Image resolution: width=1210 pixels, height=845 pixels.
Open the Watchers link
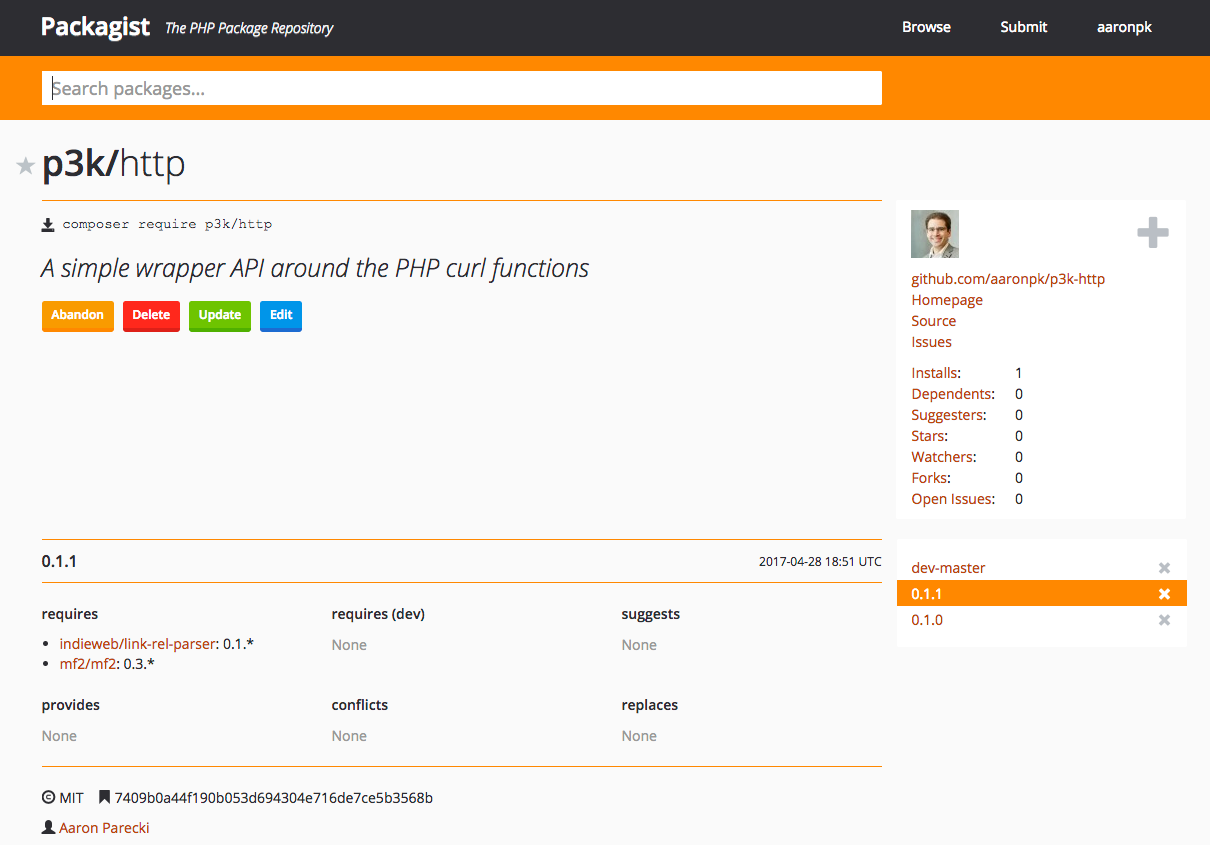(x=942, y=457)
